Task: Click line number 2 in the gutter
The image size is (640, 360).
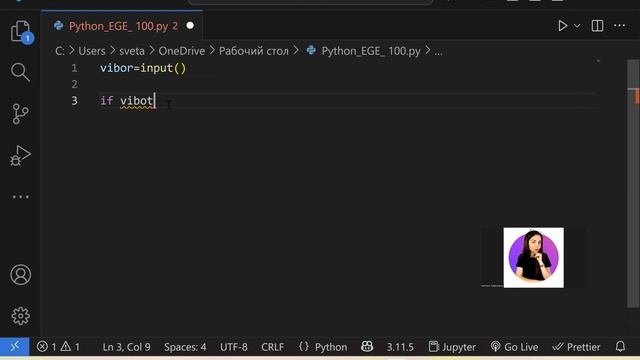Action: [74, 84]
